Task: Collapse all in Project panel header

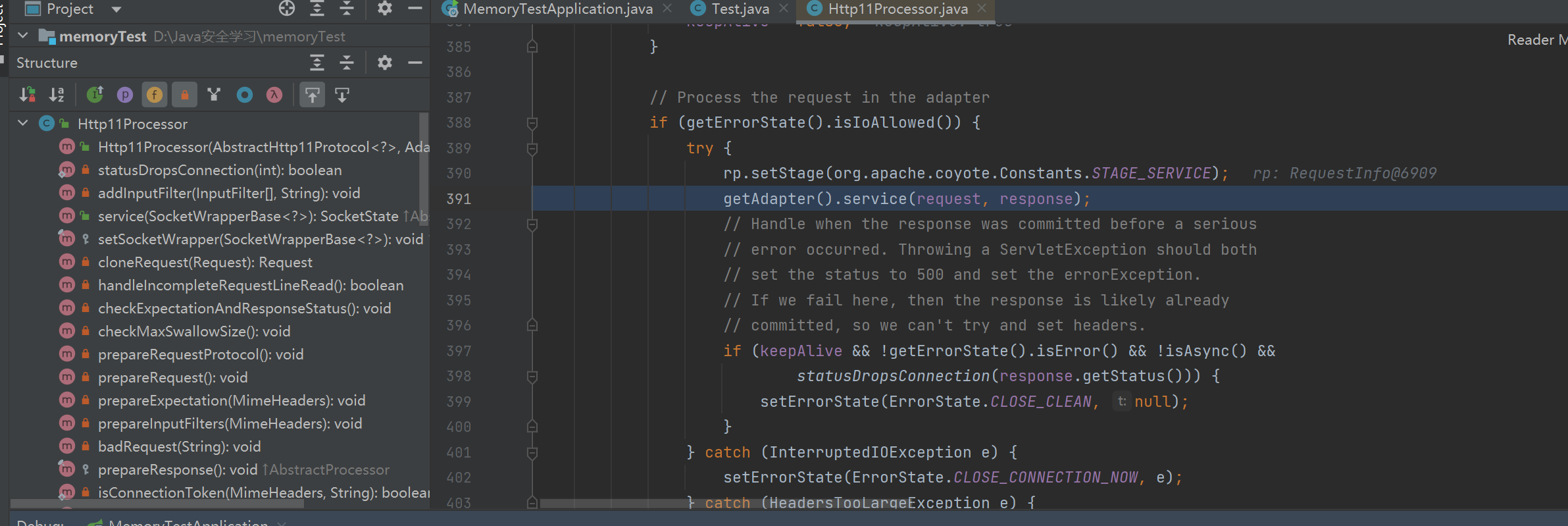Action: 347,8
